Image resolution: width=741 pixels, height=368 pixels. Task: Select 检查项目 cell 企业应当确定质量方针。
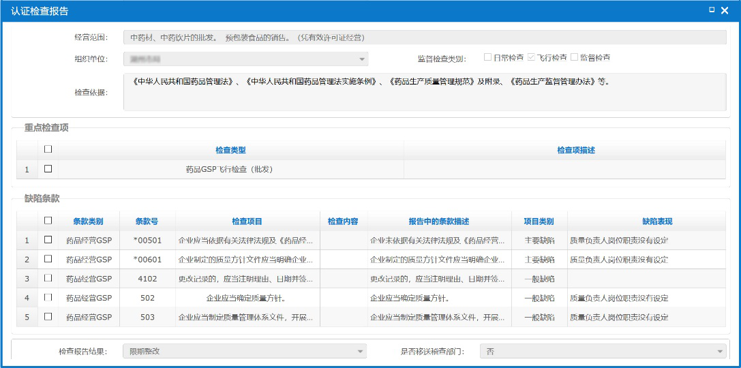point(247,298)
